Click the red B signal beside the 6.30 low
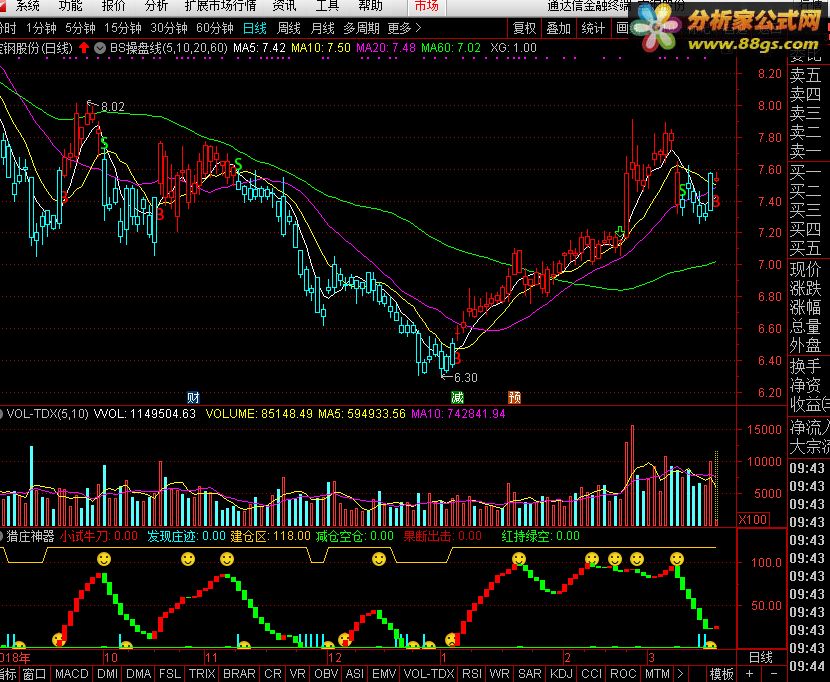 tap(458, 358)
